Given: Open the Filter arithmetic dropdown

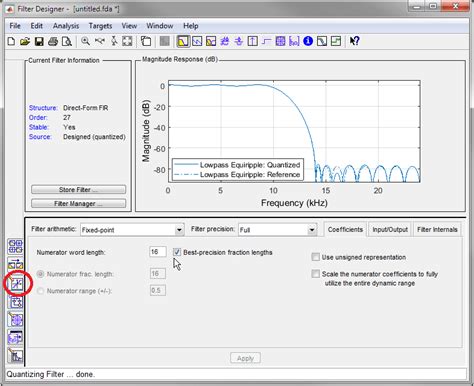Looking at the screenshot, I should [132, 230].
